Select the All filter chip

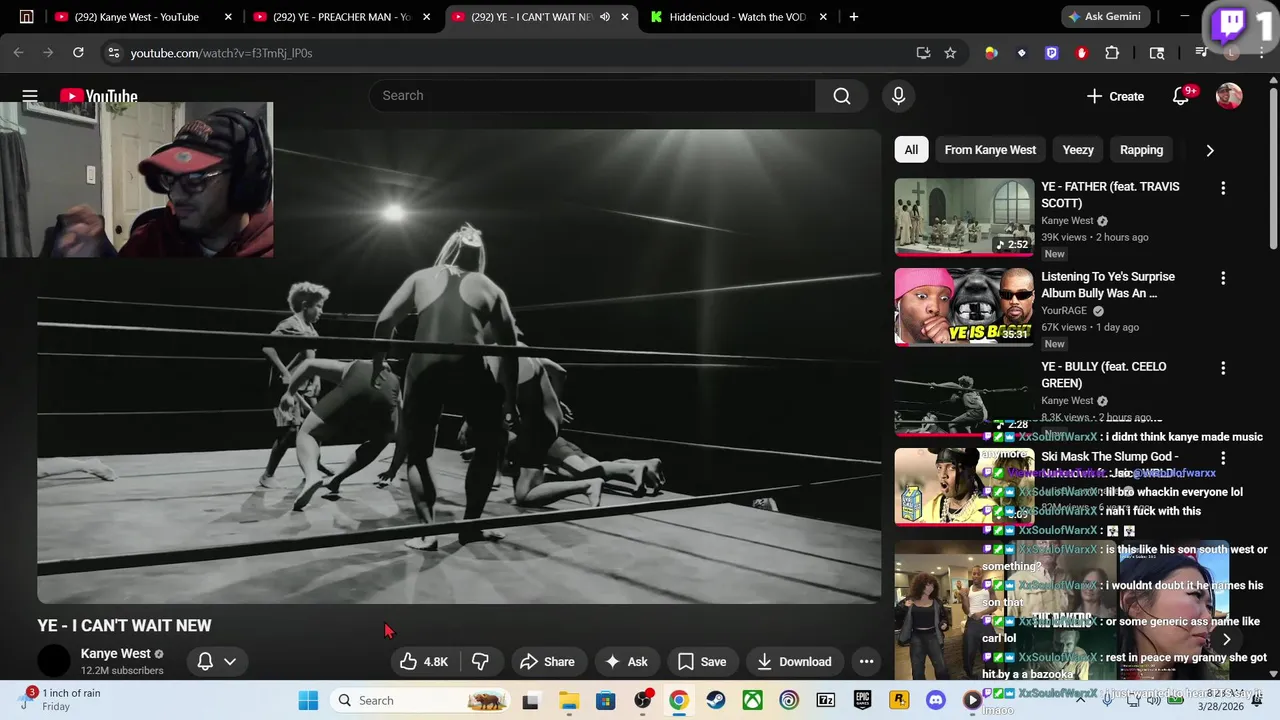911,150
